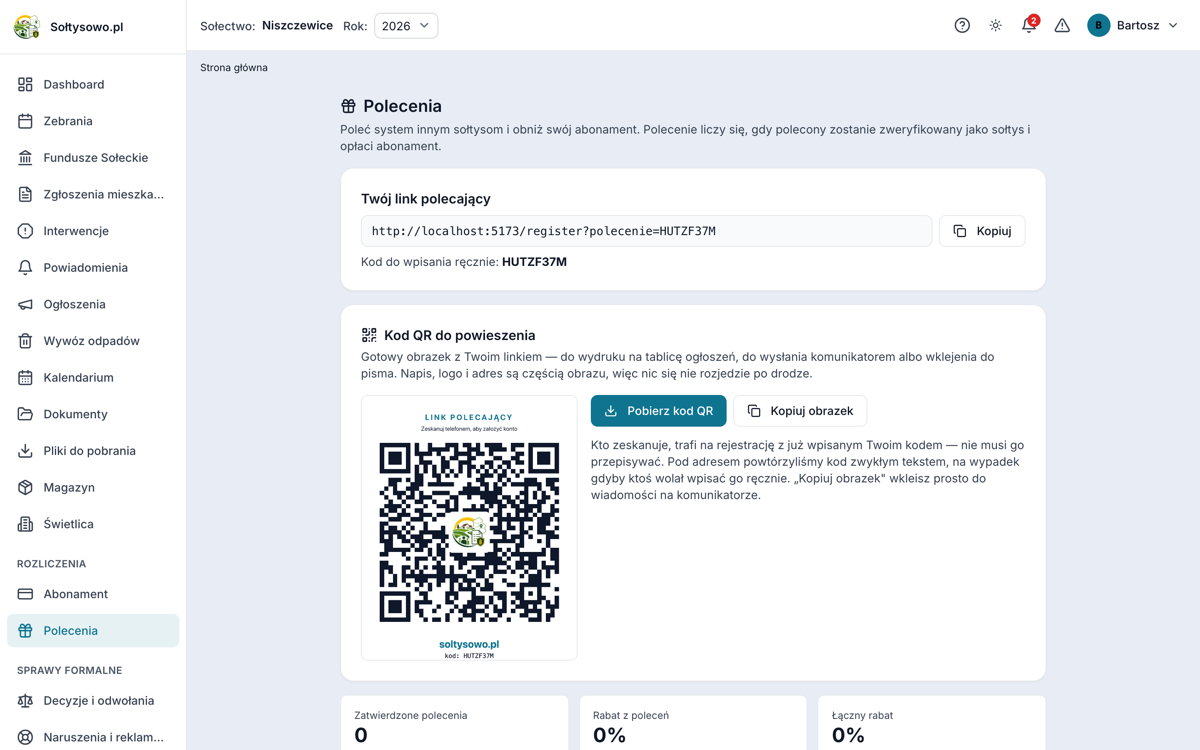This screenshot has height=750, width=1200.
Task: Click the Kod QR do powieszenia heading
Action: click(x=460, y=336)
